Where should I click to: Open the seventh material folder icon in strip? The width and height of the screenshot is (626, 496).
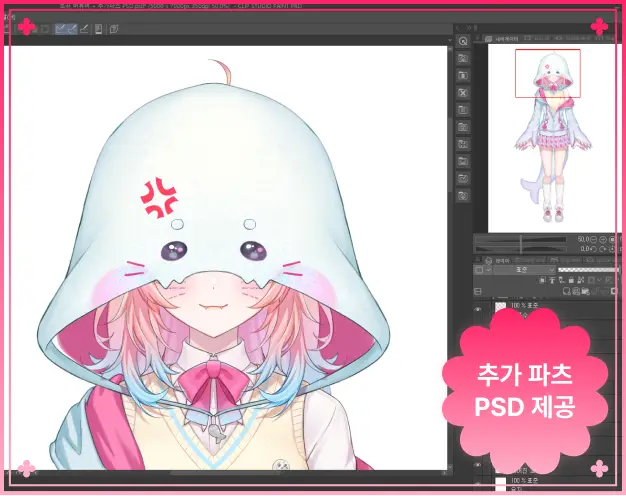pos(463,144)
